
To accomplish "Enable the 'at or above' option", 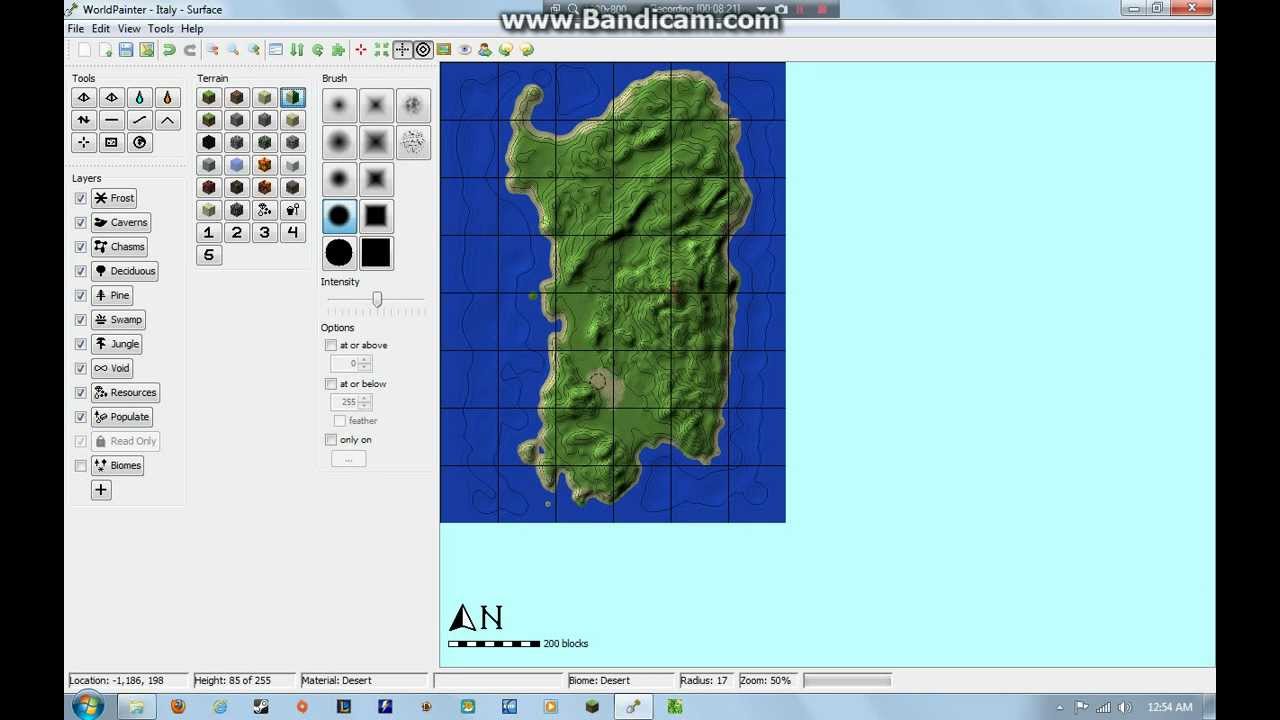I will click(331, 345).
